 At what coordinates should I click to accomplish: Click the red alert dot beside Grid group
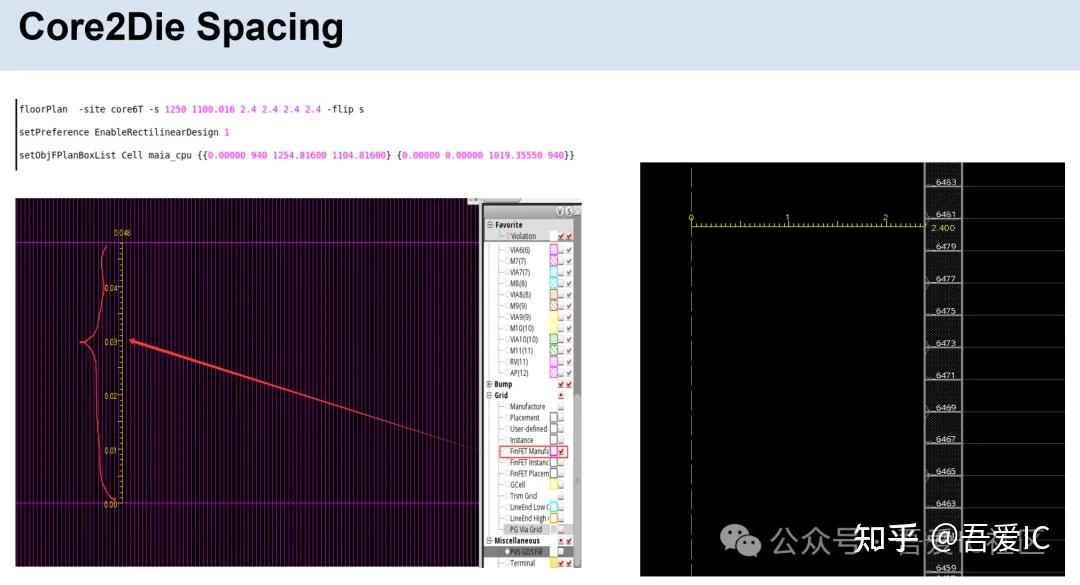559,394
